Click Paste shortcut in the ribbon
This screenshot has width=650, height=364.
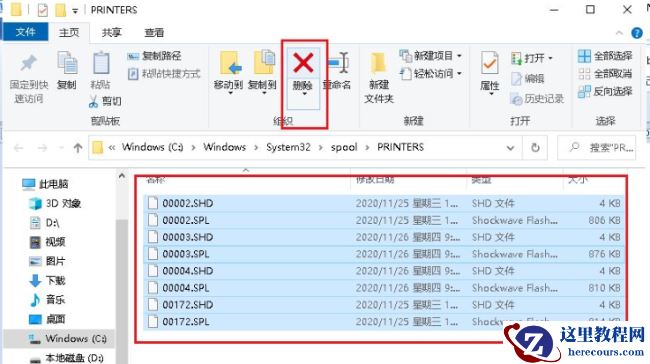coord(164,74)
